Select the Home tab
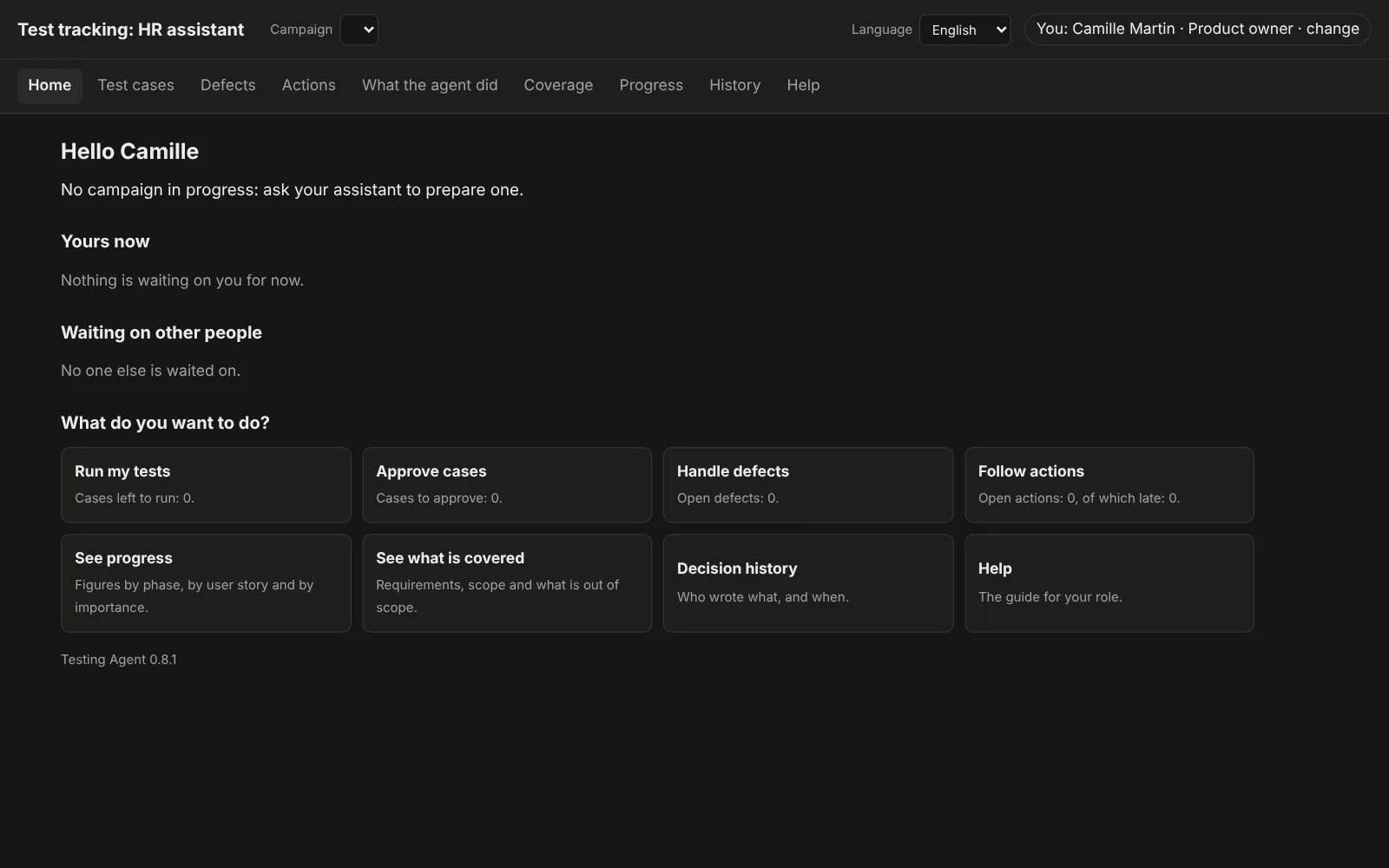This screenshot has height=868, width=1389. point(49,85)
